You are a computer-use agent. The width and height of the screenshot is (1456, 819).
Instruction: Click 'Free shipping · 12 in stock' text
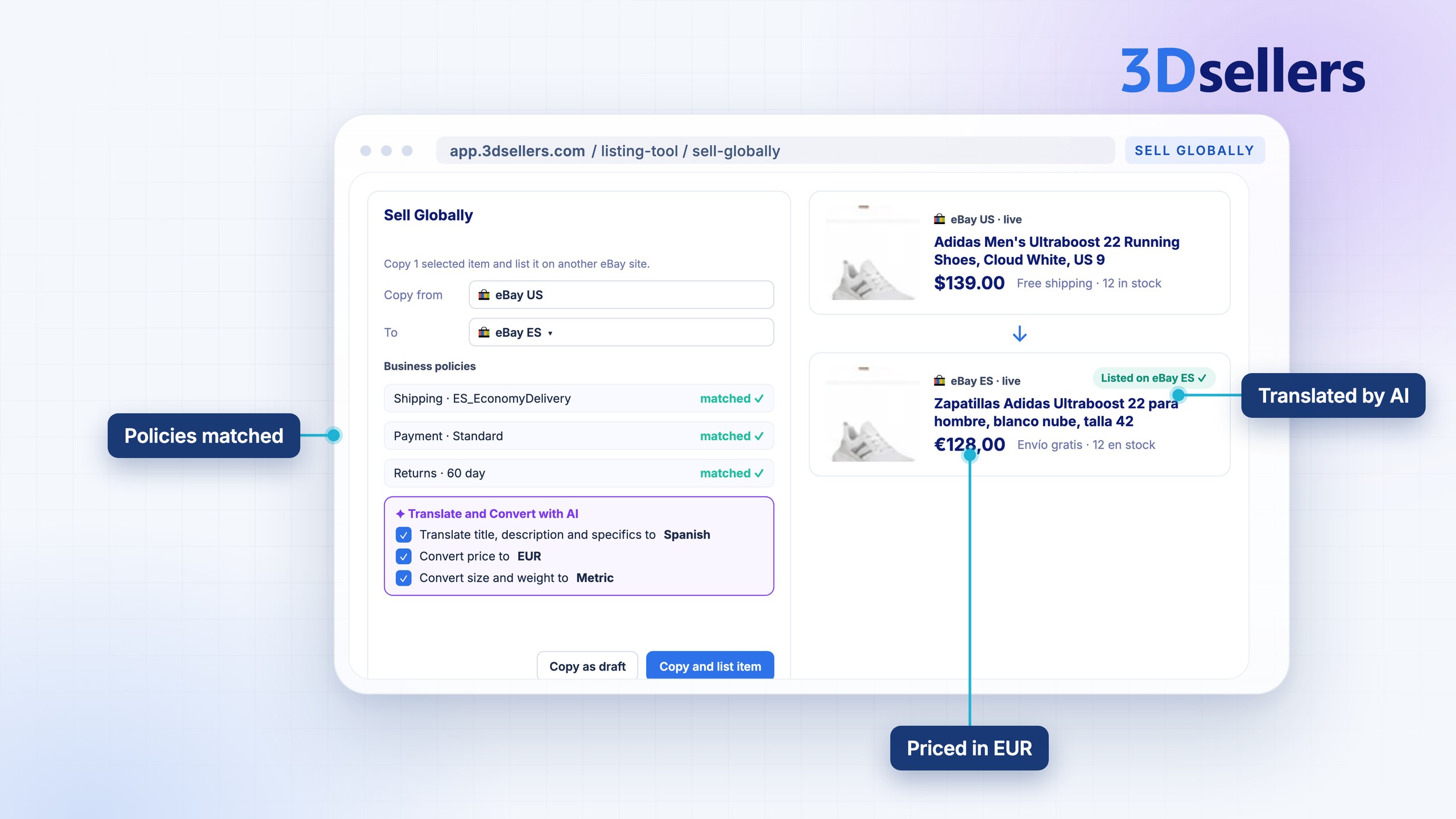[1089, 283]
